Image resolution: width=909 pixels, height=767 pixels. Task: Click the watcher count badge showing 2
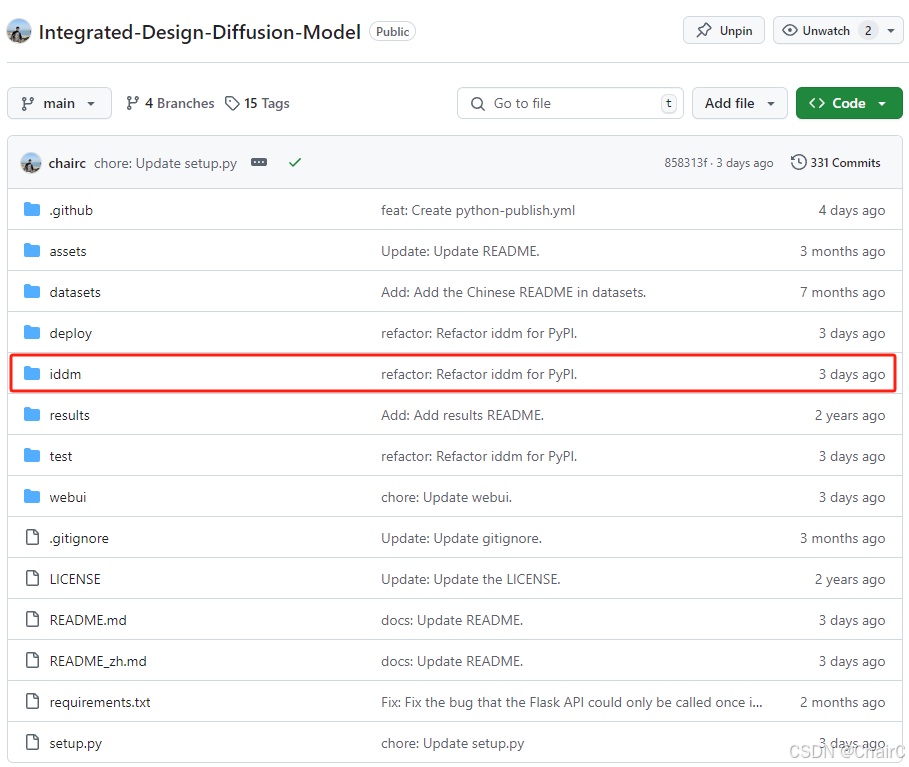[x=868, y=31]
